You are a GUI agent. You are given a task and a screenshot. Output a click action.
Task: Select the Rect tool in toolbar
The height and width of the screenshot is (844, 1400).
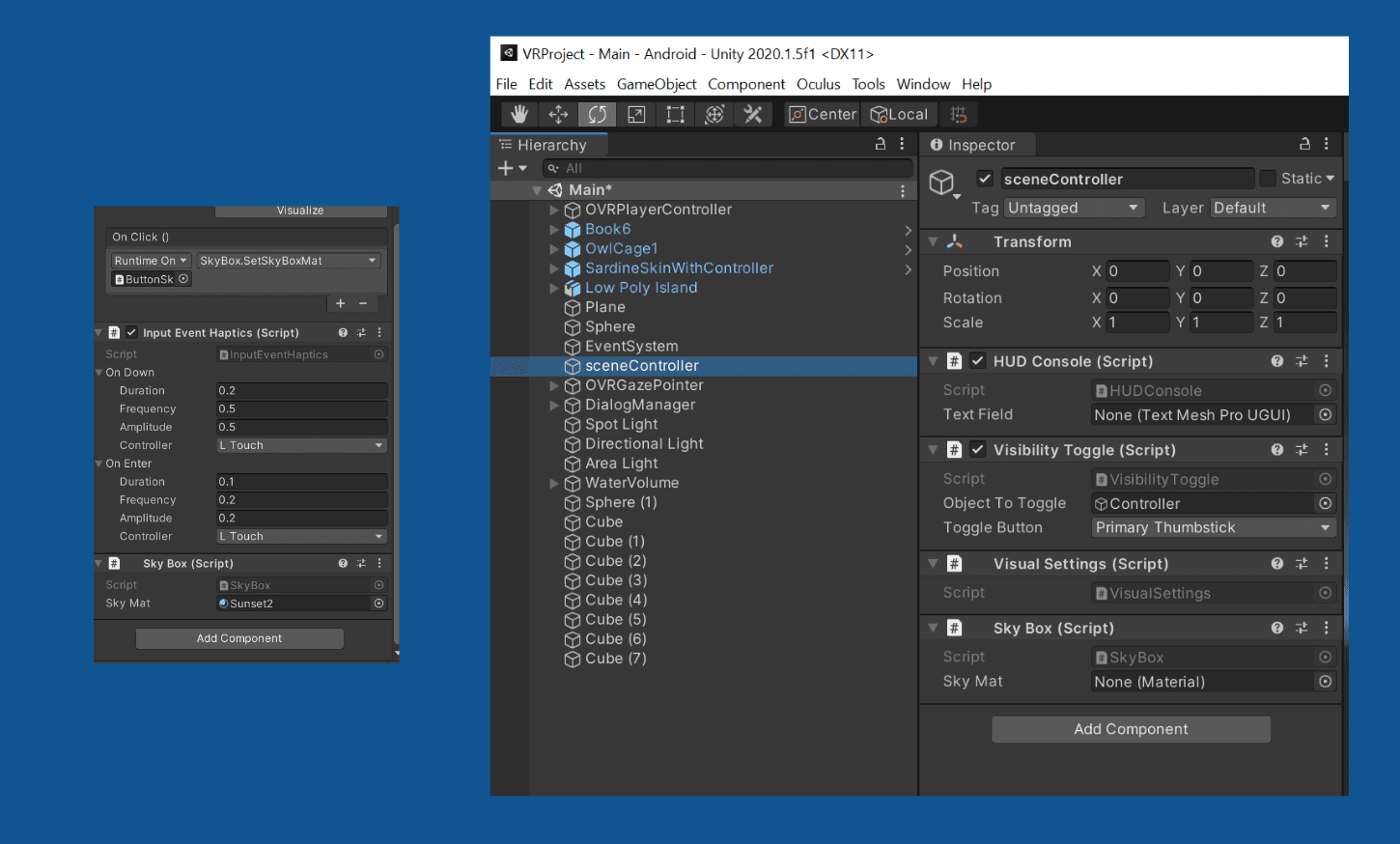point(676,114)
